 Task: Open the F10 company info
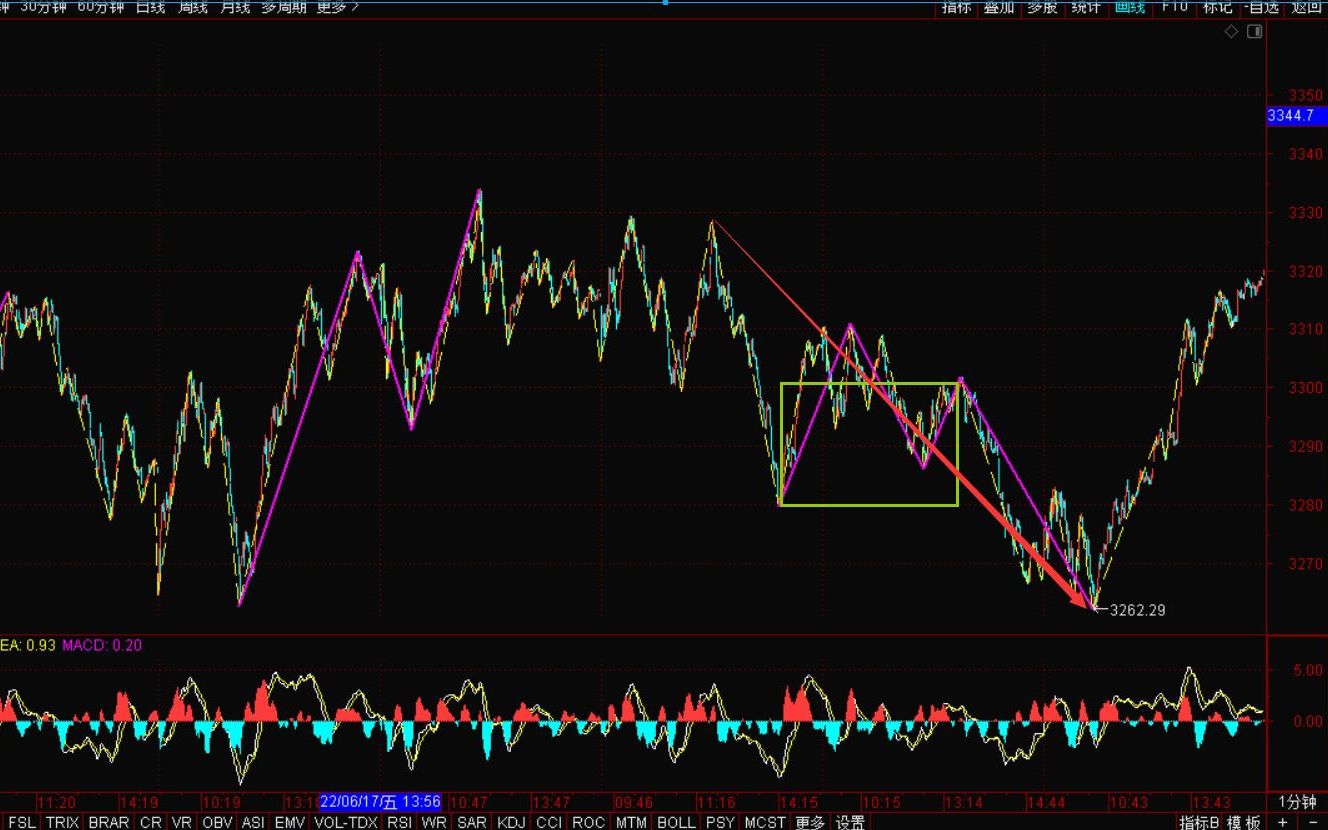(1174, 6)
